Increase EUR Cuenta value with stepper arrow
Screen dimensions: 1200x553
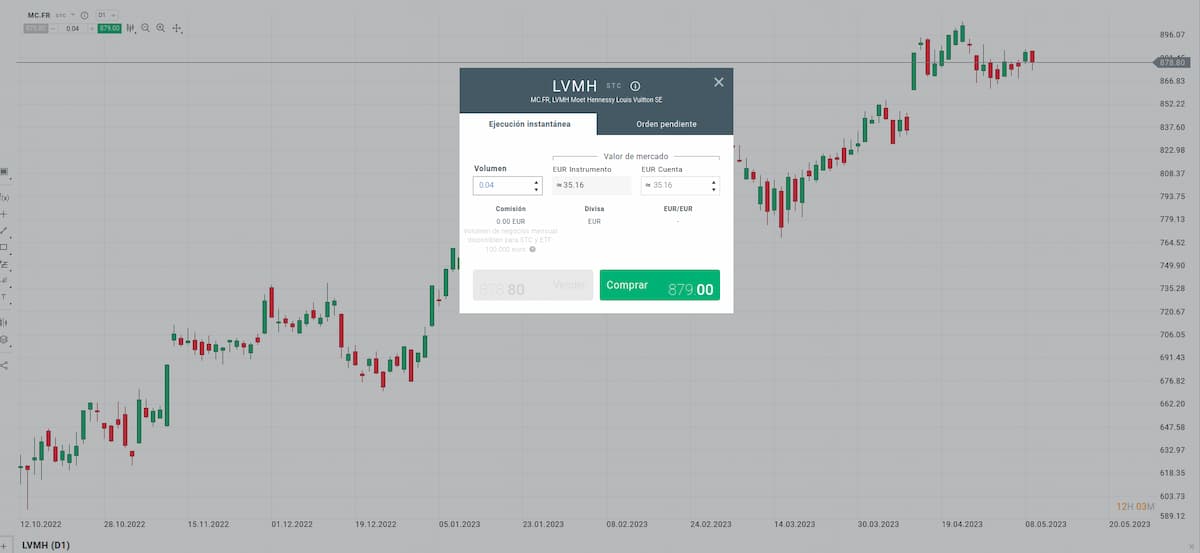click(x=713, y=182)
